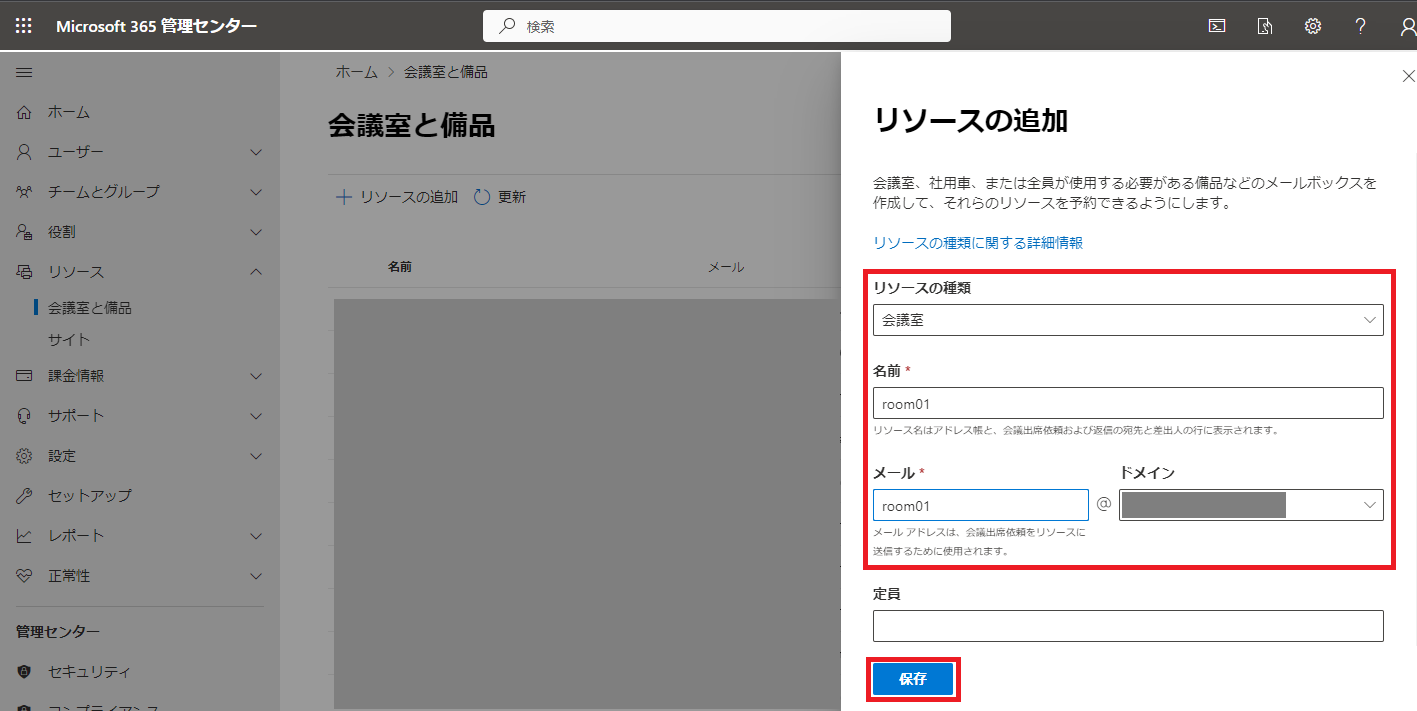Click the 定員 input field

coord(1128,626)
